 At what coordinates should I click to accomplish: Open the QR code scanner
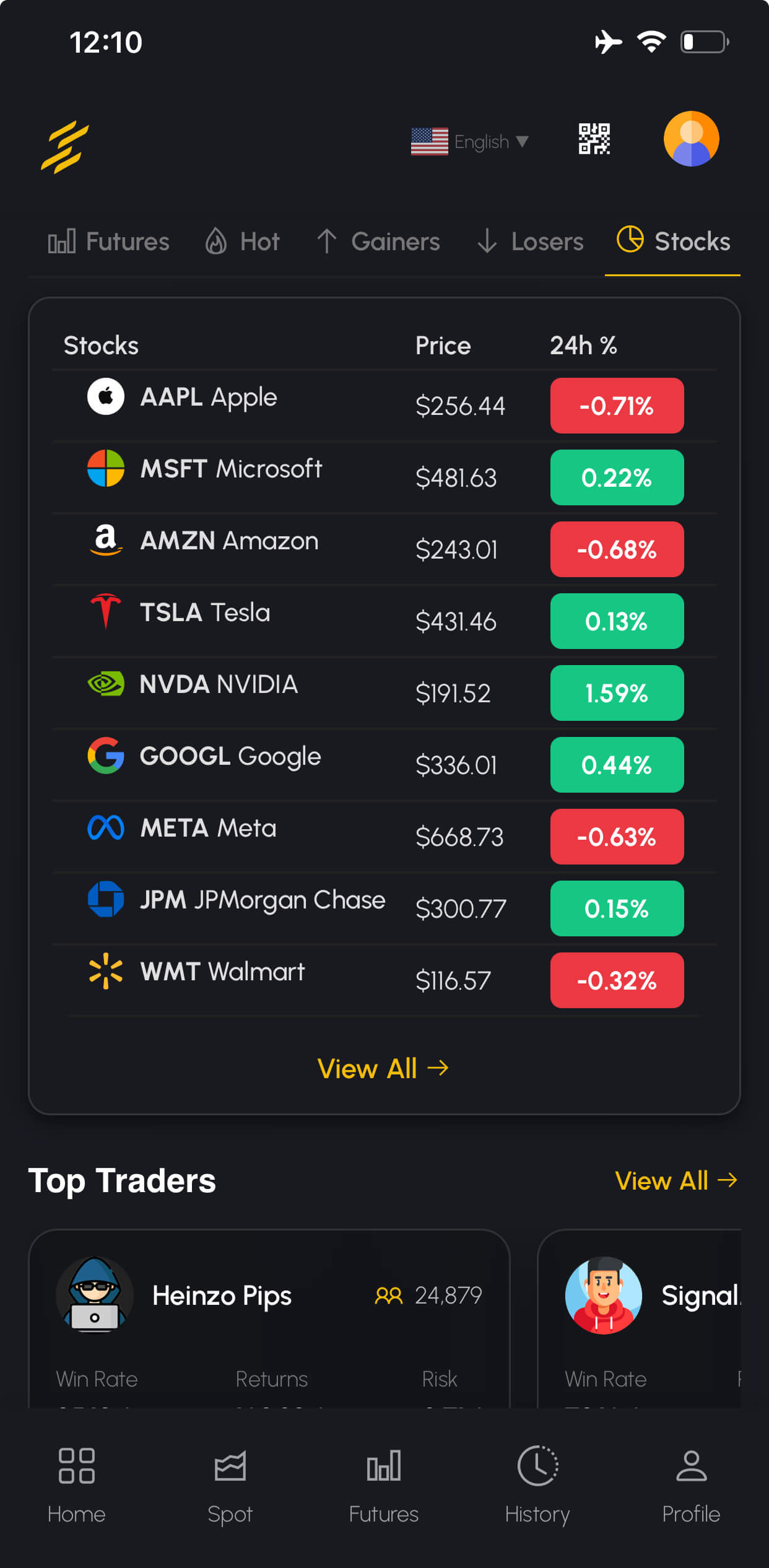pos(594,139)
